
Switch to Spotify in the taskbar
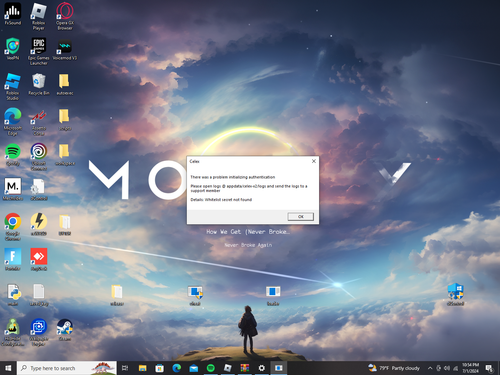click(x=211, y=368)
